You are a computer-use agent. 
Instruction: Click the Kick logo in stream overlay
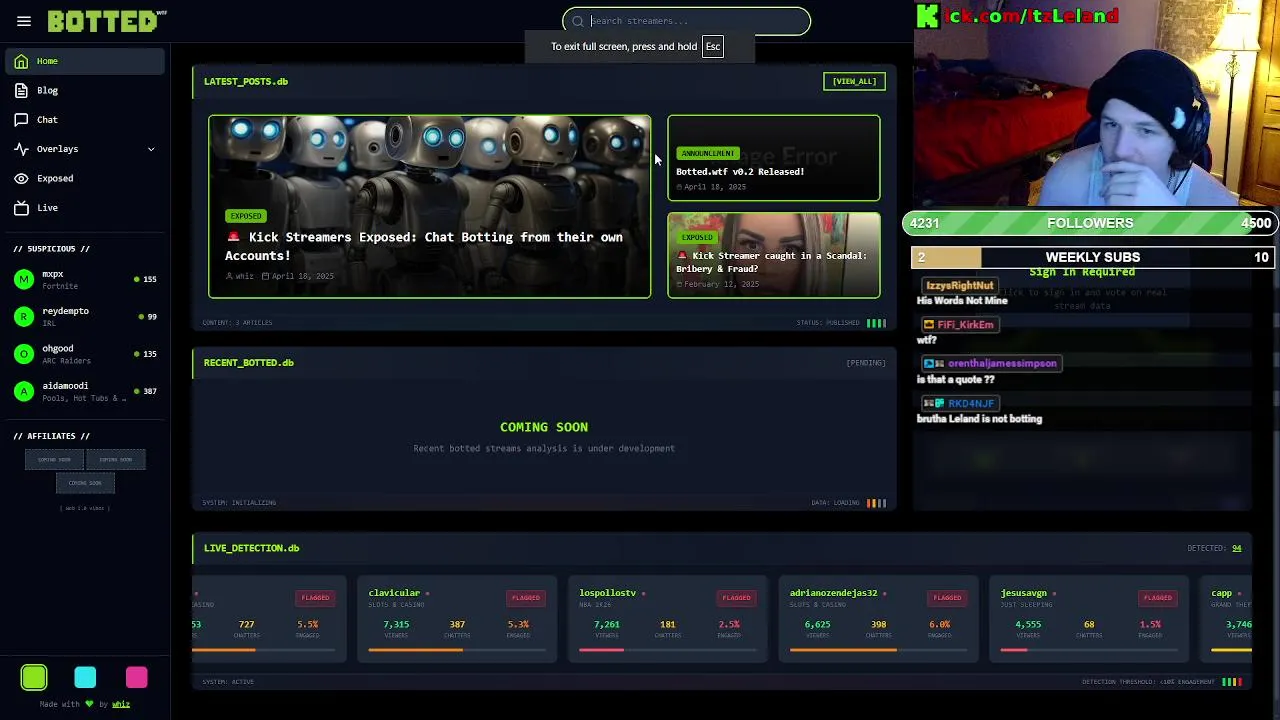(928, 16)
